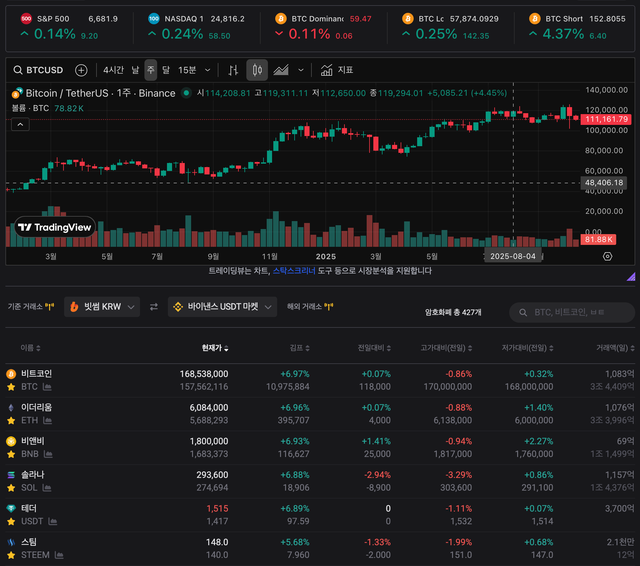Open chart icon beside USDT
Image resolution: width=640 pixels, height=566 pixels.
click(52, 522)
